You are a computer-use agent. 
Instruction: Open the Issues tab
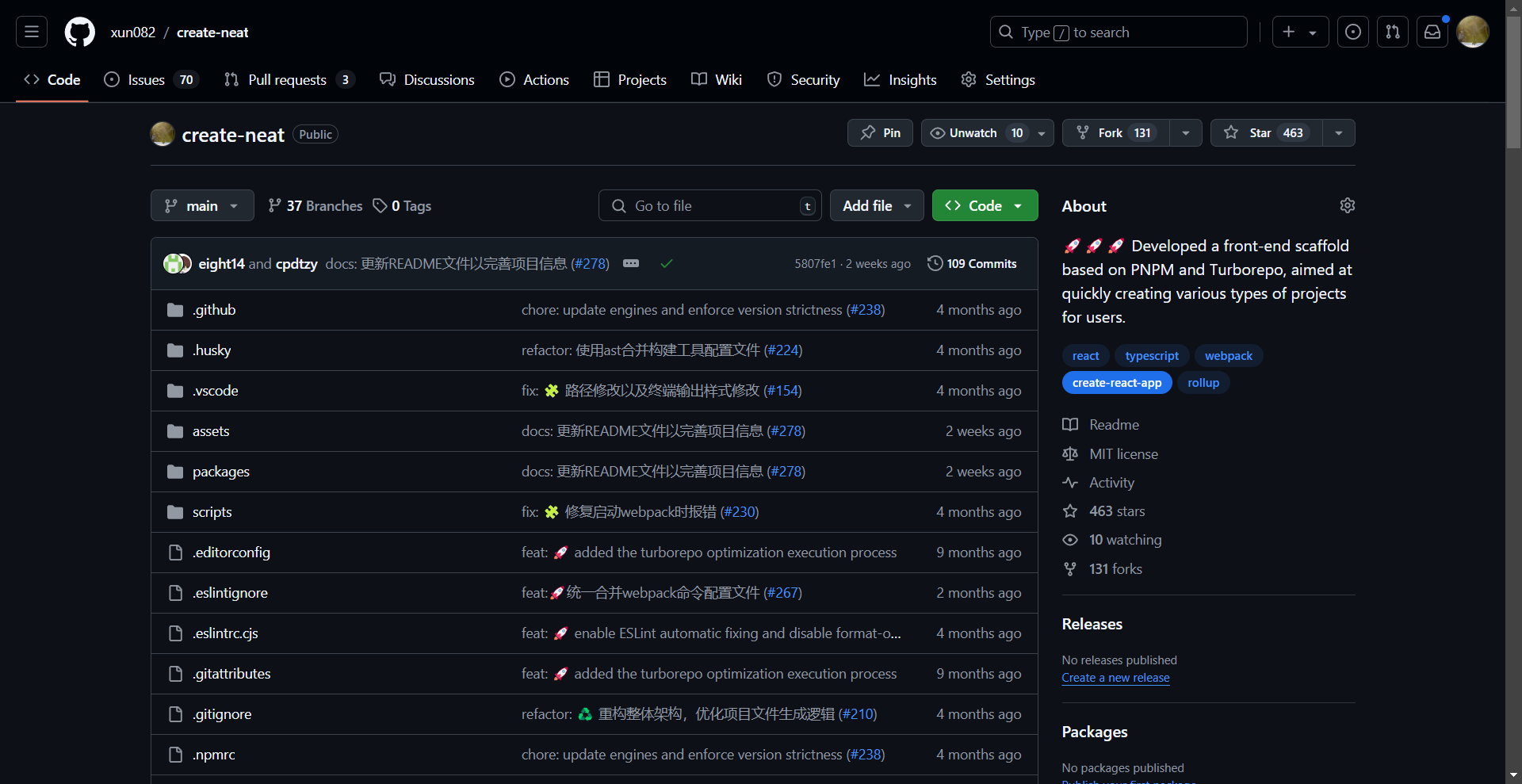[151, 79]
